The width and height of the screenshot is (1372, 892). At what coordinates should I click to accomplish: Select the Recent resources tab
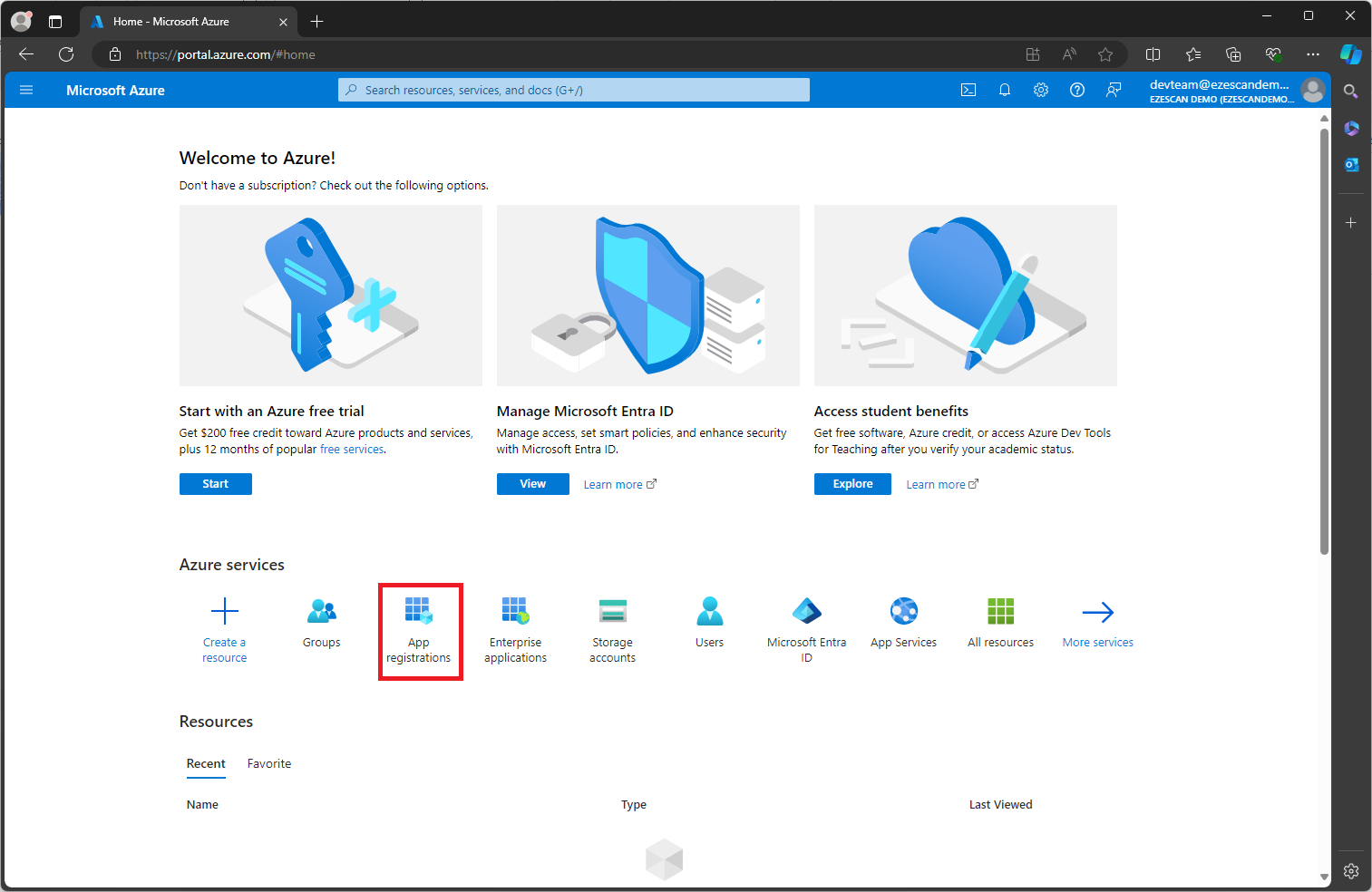pyautogui.click(x=206, y=763)
